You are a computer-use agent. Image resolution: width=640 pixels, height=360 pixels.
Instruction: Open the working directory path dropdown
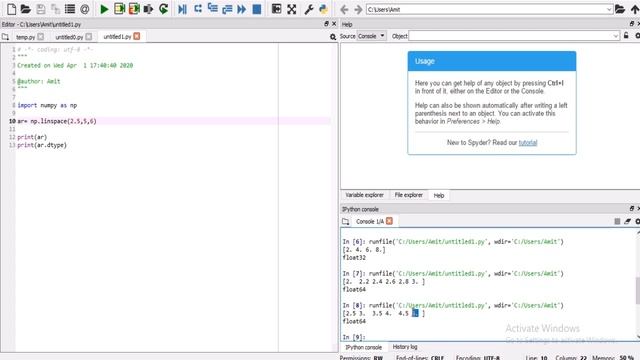[609, 9]
